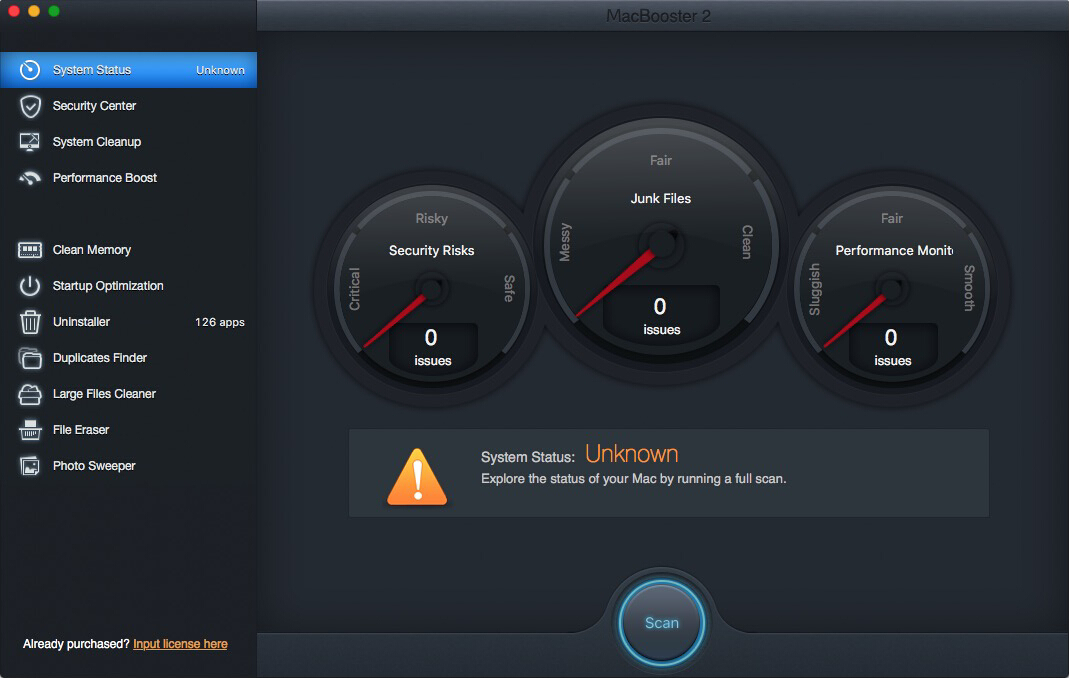The height and width of the screenshot is (678, 1069).
Task: Click the 'Smooth' label on Performance gauge
Action: tap(969, 288)
